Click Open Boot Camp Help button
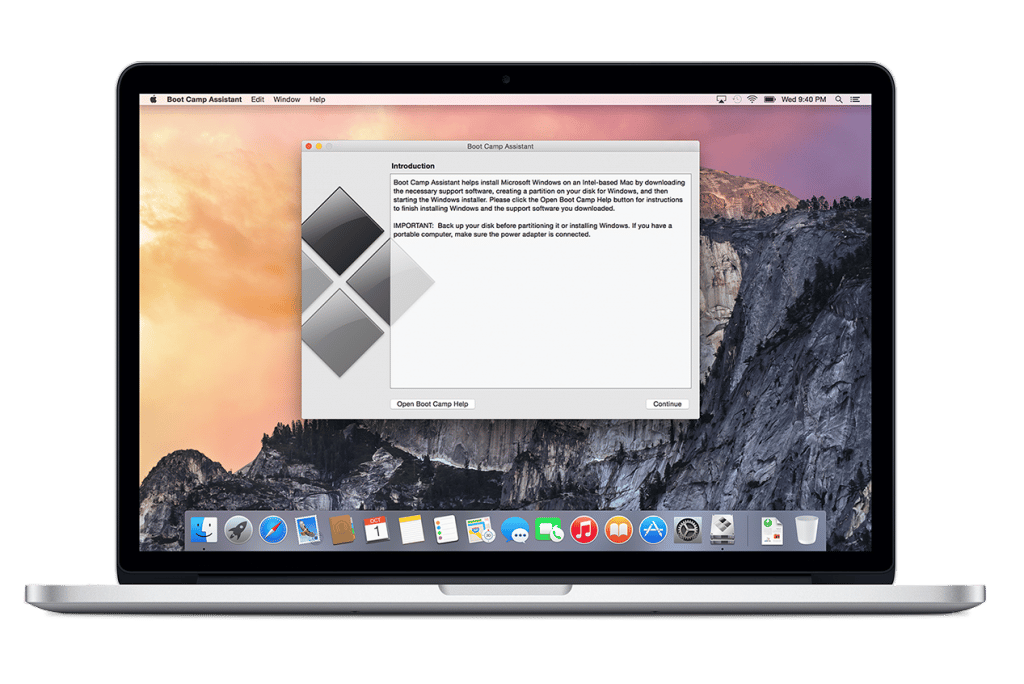The height and width of the screenshot is (684, 1024). [x=432, y=404]
